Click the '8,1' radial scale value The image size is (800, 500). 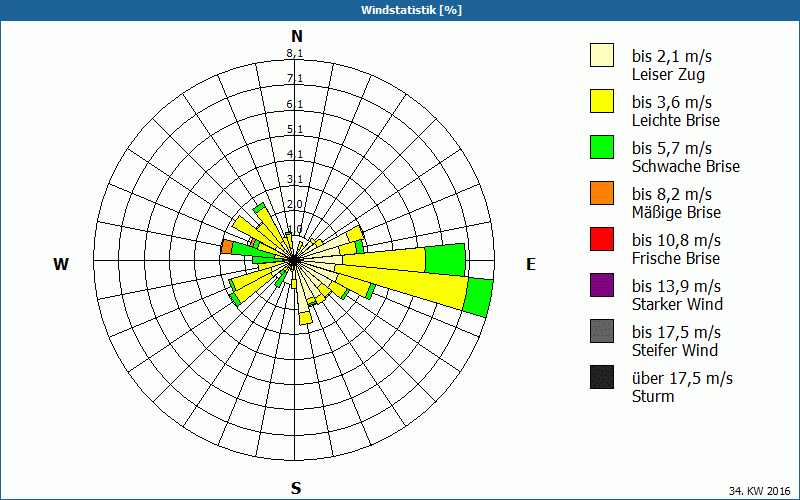click(294, 54)
